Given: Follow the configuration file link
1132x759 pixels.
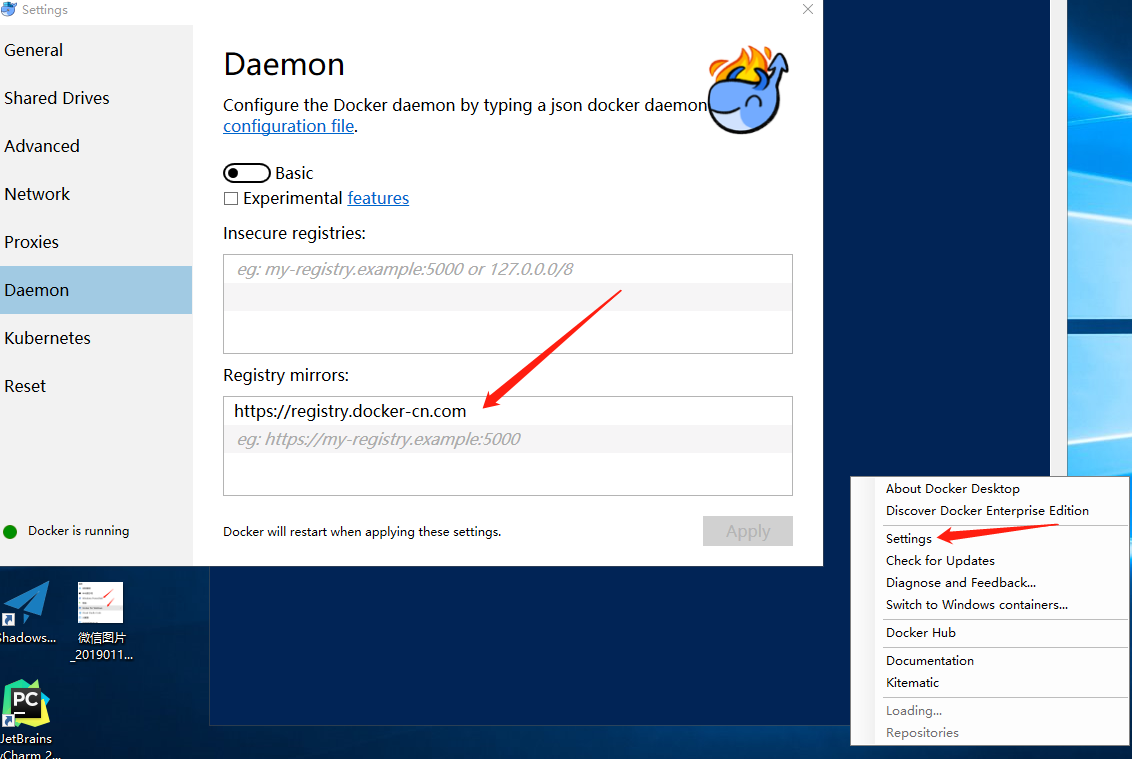Looking at the screenshot, I should pos(289,126).
